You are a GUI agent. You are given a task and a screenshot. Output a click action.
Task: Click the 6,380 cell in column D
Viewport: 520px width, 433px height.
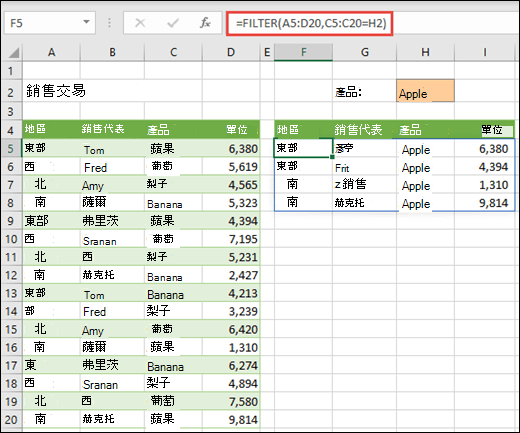231,149
